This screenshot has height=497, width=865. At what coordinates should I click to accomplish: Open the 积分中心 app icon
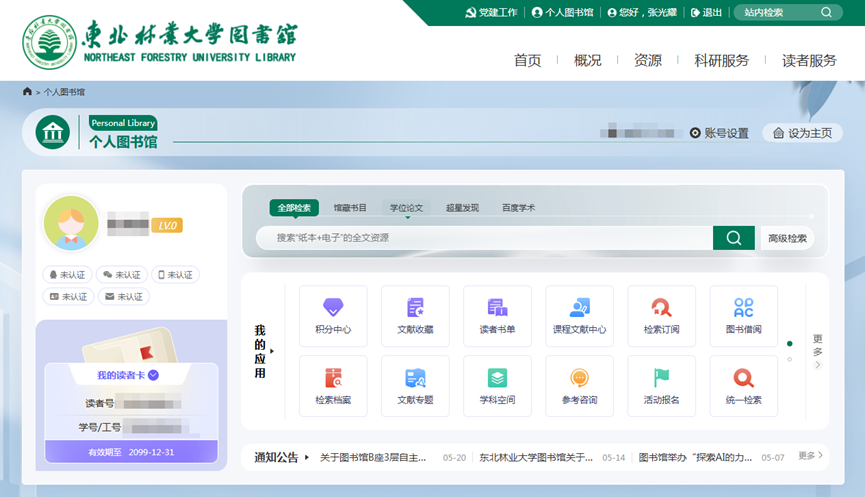click(333, 315)
